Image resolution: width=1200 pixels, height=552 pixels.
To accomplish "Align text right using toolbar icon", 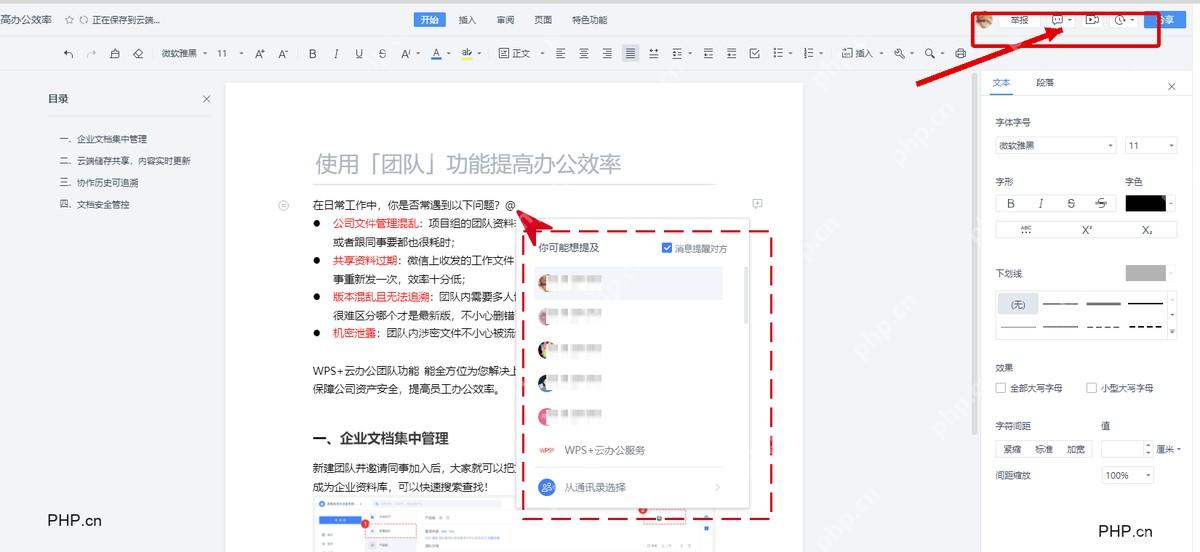I will click(607, 54).
